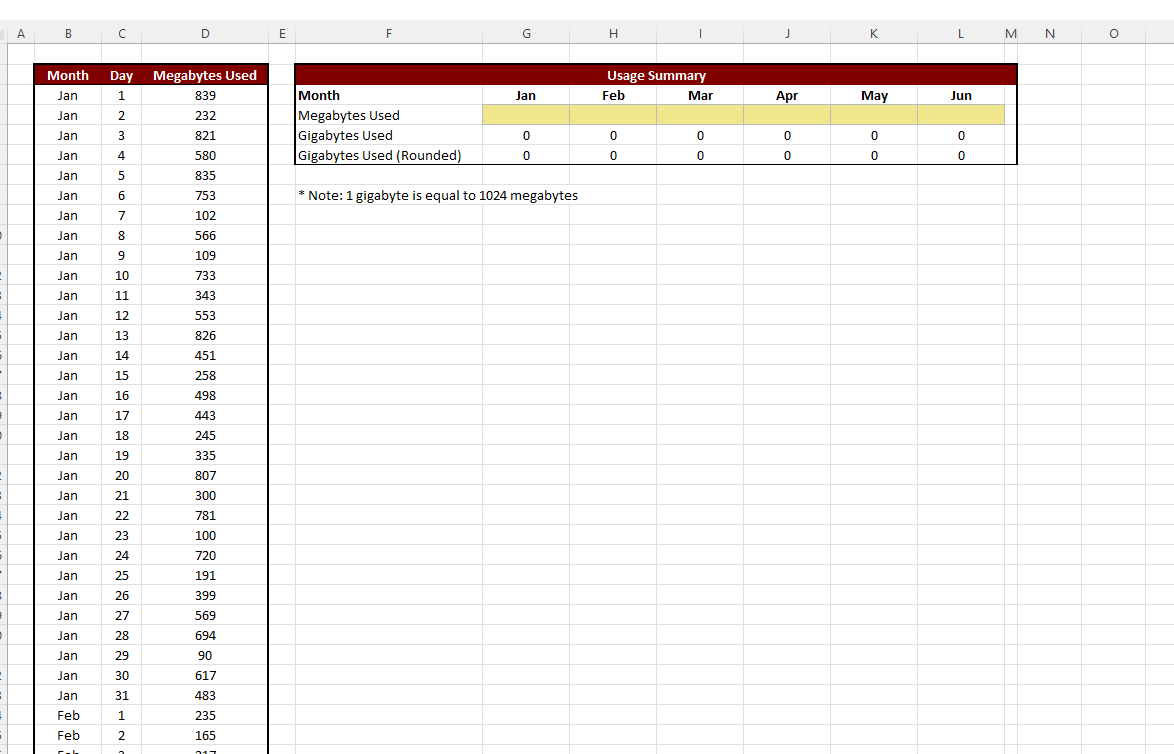Select the yellow May Megabytes Used cell
Screen dimensions: 1174x754
874,115
